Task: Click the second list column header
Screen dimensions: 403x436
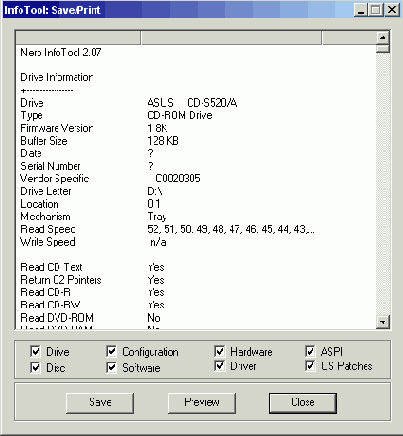Action: (x=231, y=38)
